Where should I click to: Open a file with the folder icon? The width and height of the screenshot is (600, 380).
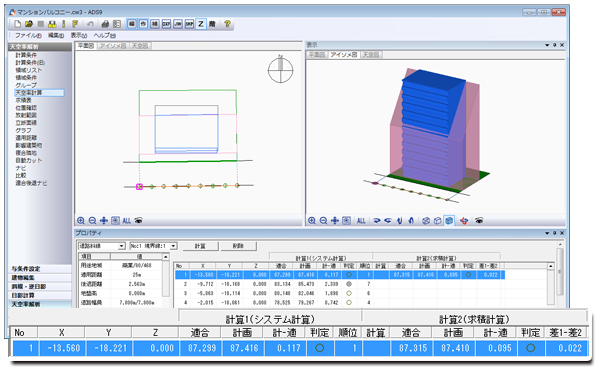point(29,24)
